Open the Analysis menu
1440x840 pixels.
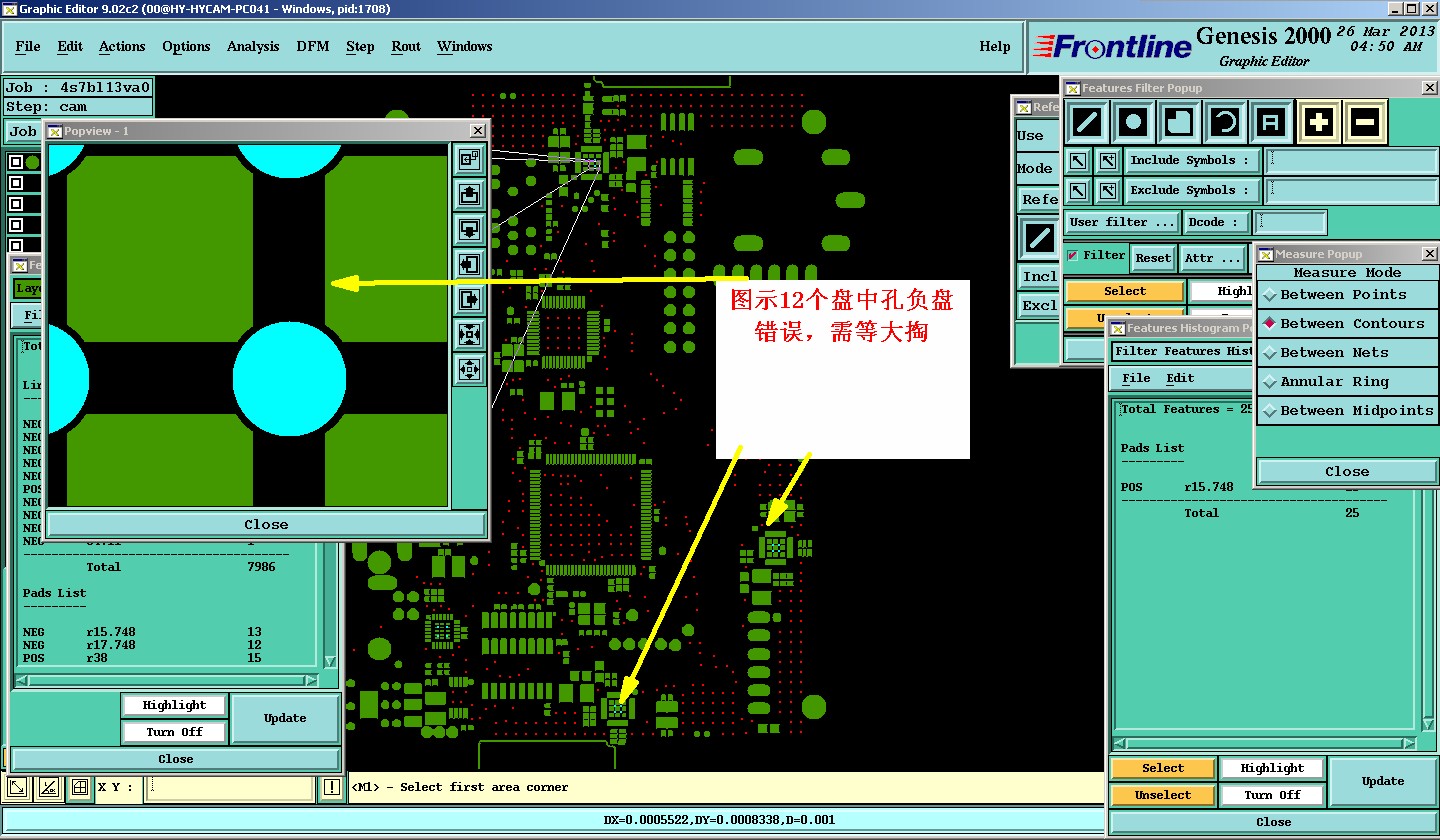click(x=253, y=47)
